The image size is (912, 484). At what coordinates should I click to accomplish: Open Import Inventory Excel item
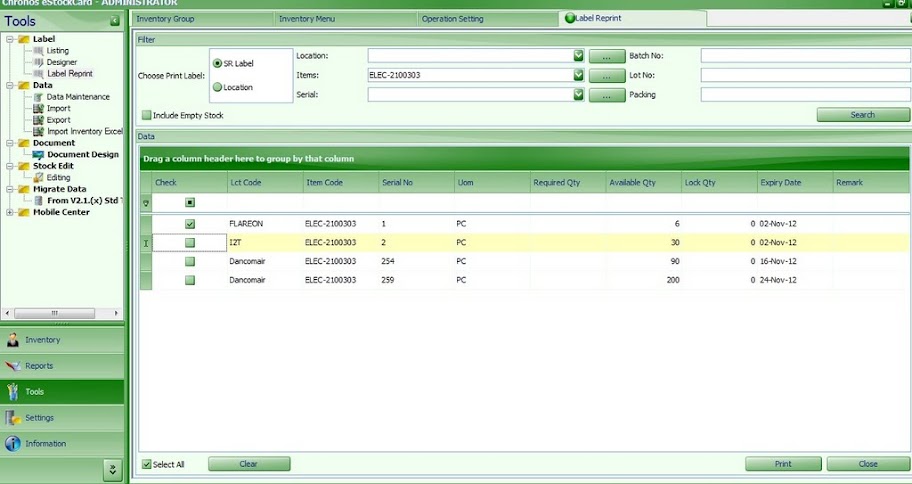(x=85, y=131)
